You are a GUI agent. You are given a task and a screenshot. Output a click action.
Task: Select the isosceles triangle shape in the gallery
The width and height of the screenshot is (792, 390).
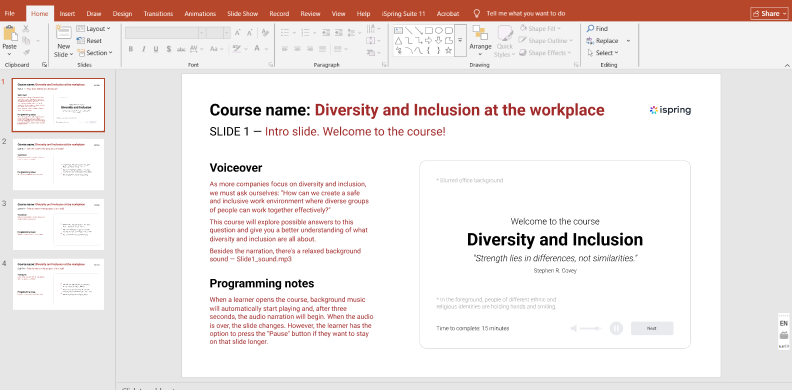[398, 41]
